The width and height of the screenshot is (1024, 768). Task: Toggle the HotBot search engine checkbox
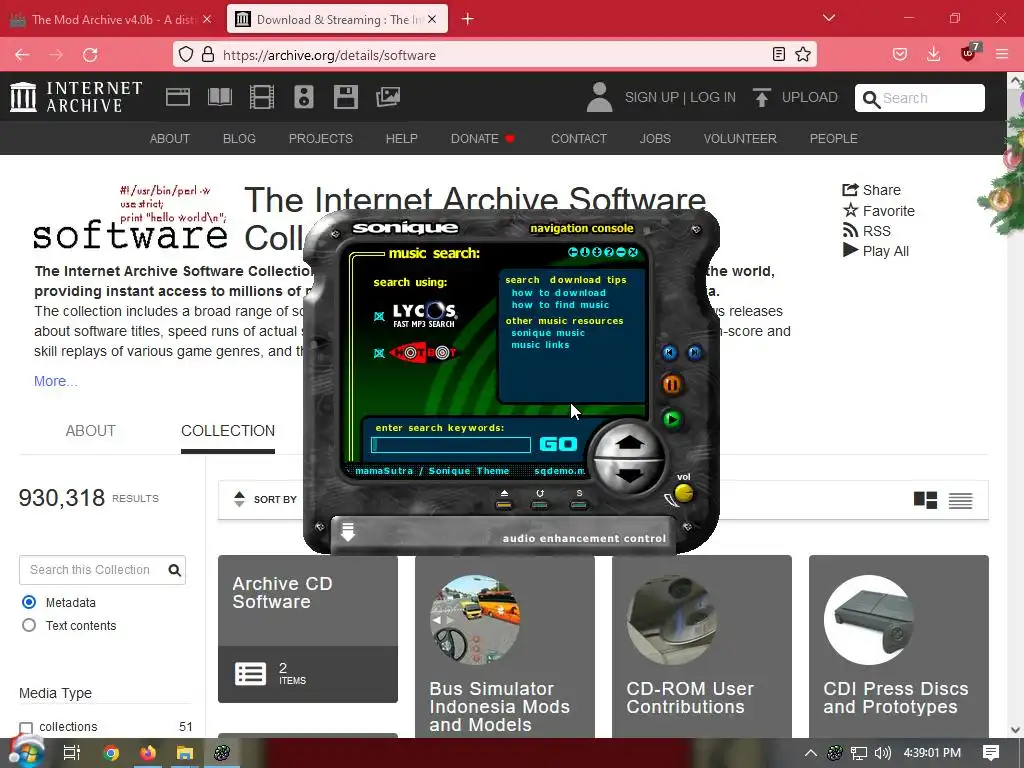379,353
